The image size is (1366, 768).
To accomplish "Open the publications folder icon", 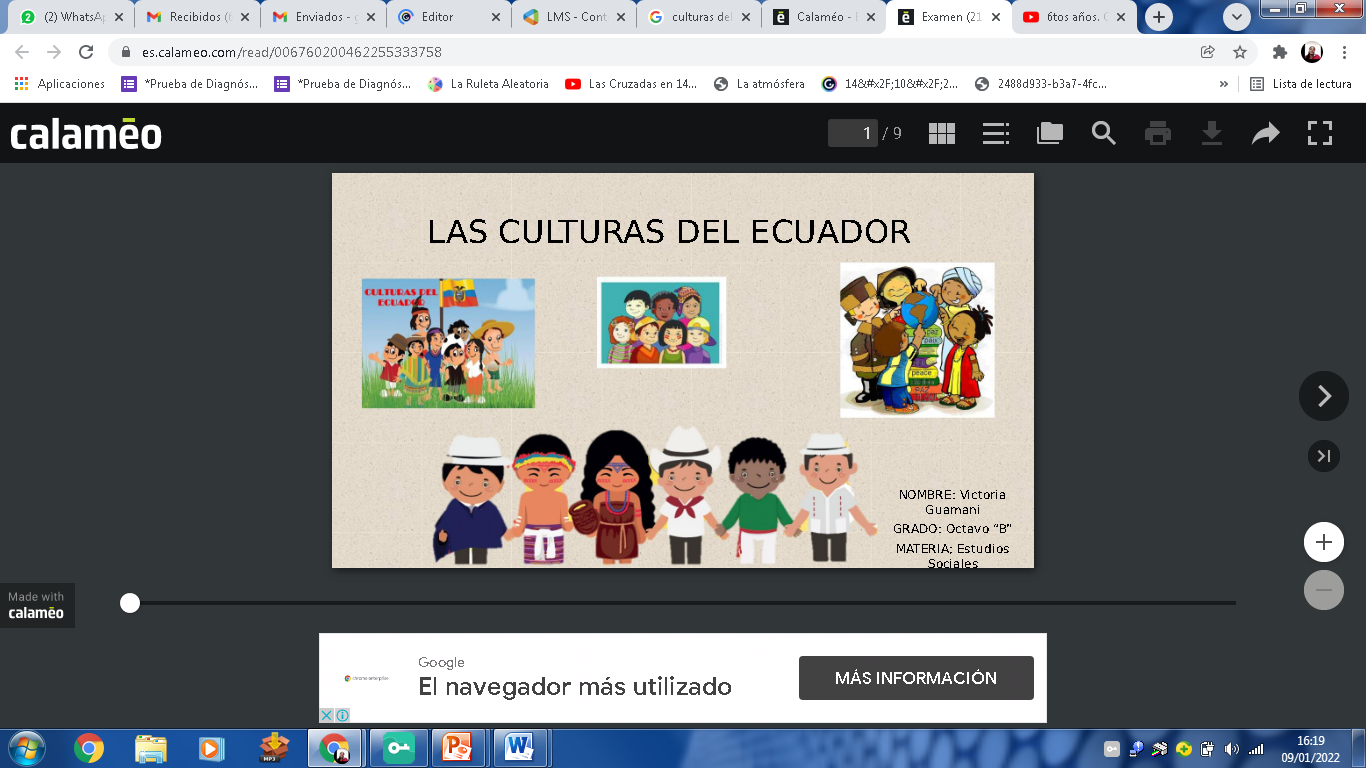I will pos(1048,131).
